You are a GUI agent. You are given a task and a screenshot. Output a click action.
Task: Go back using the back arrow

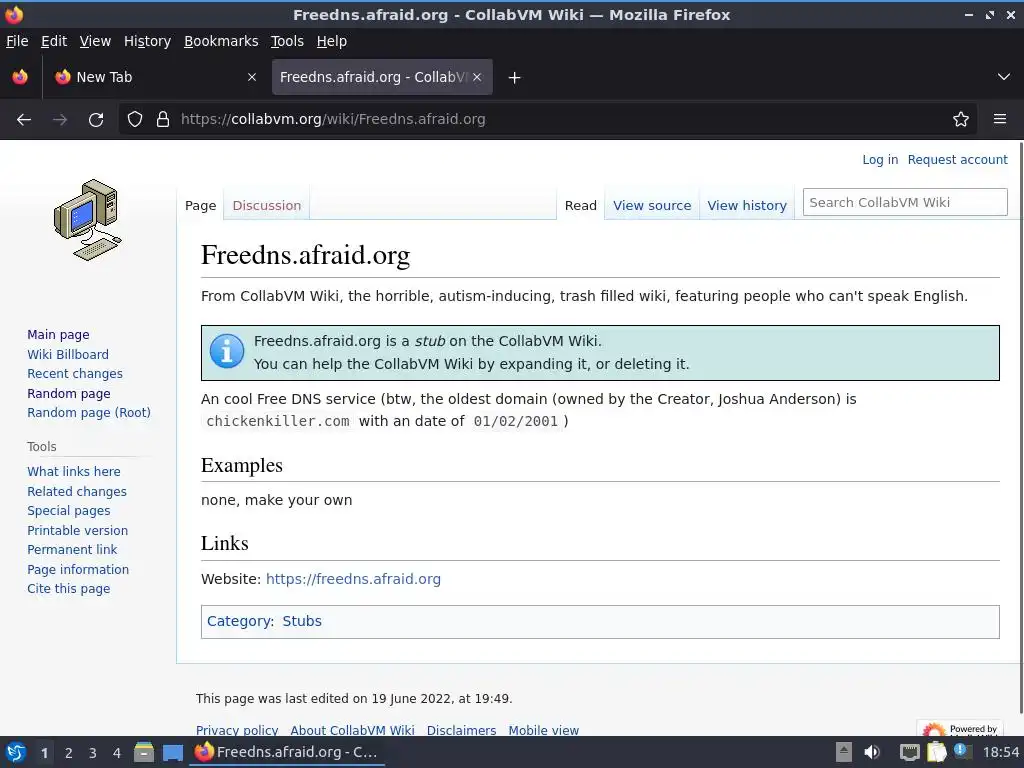click(x=24, y=120)
